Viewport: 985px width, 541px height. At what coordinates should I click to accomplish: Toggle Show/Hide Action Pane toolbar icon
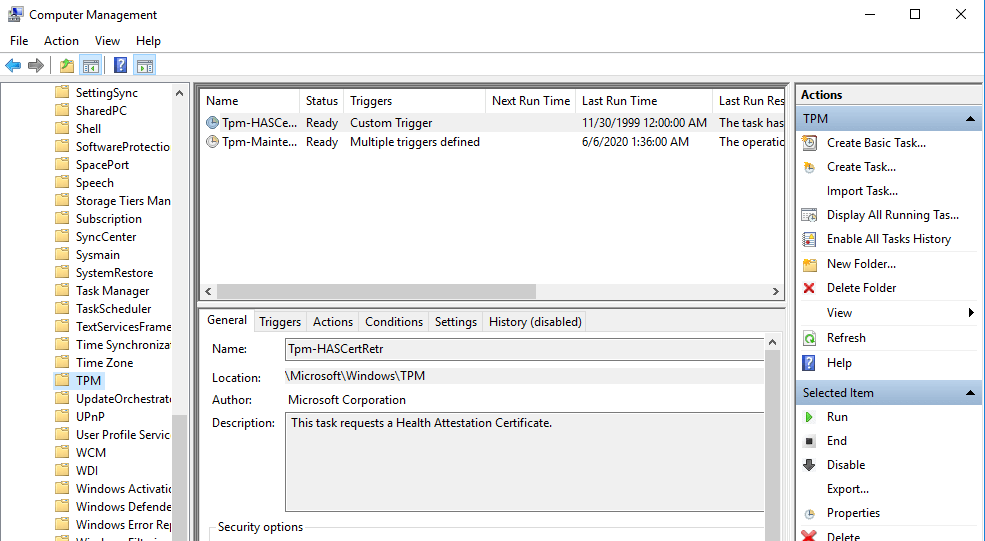click(x=145, y=65)
